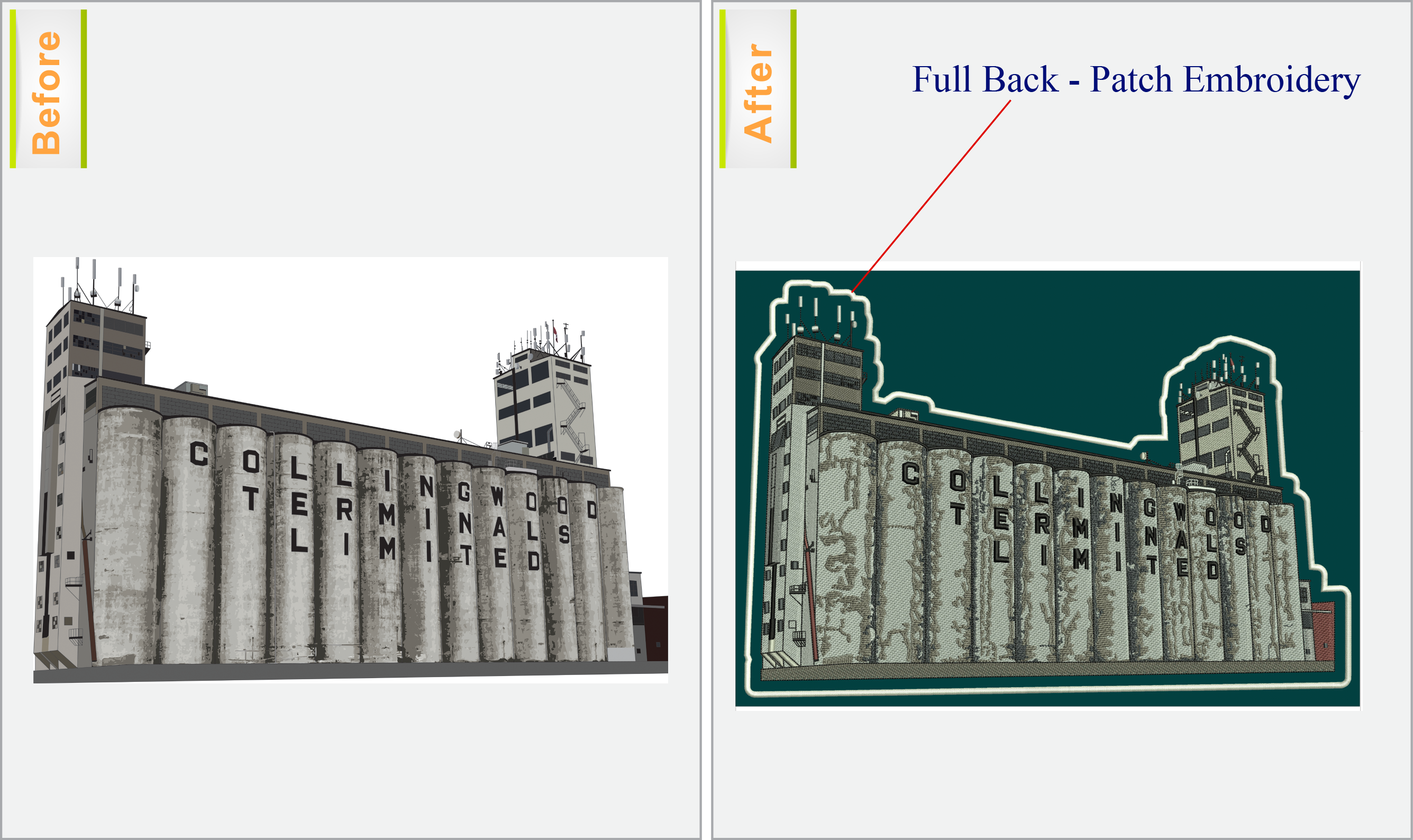This screenshot has height=840, width=1413.
Task: Click the zigzag staircase on Before right tower
Action: (573, 418)
